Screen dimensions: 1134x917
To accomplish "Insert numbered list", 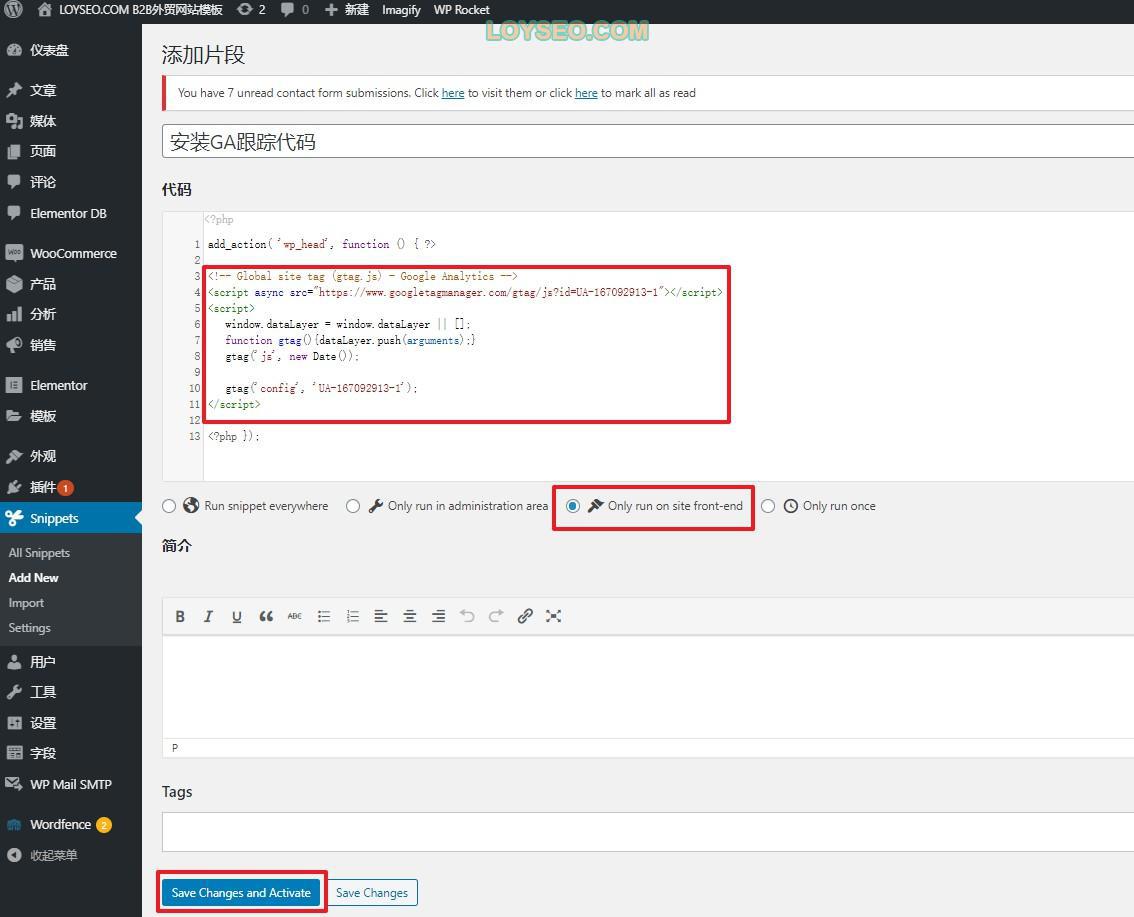I will click(x=352, y=616).
